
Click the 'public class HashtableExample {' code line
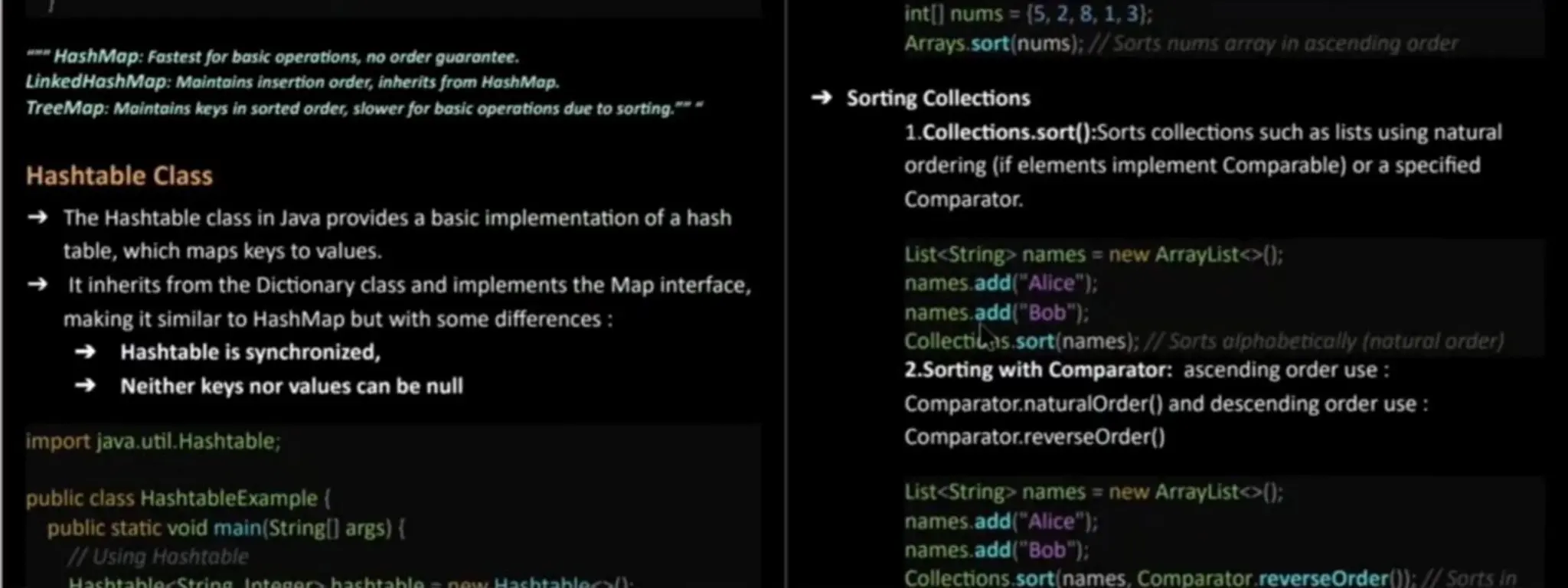coord(178,498)
